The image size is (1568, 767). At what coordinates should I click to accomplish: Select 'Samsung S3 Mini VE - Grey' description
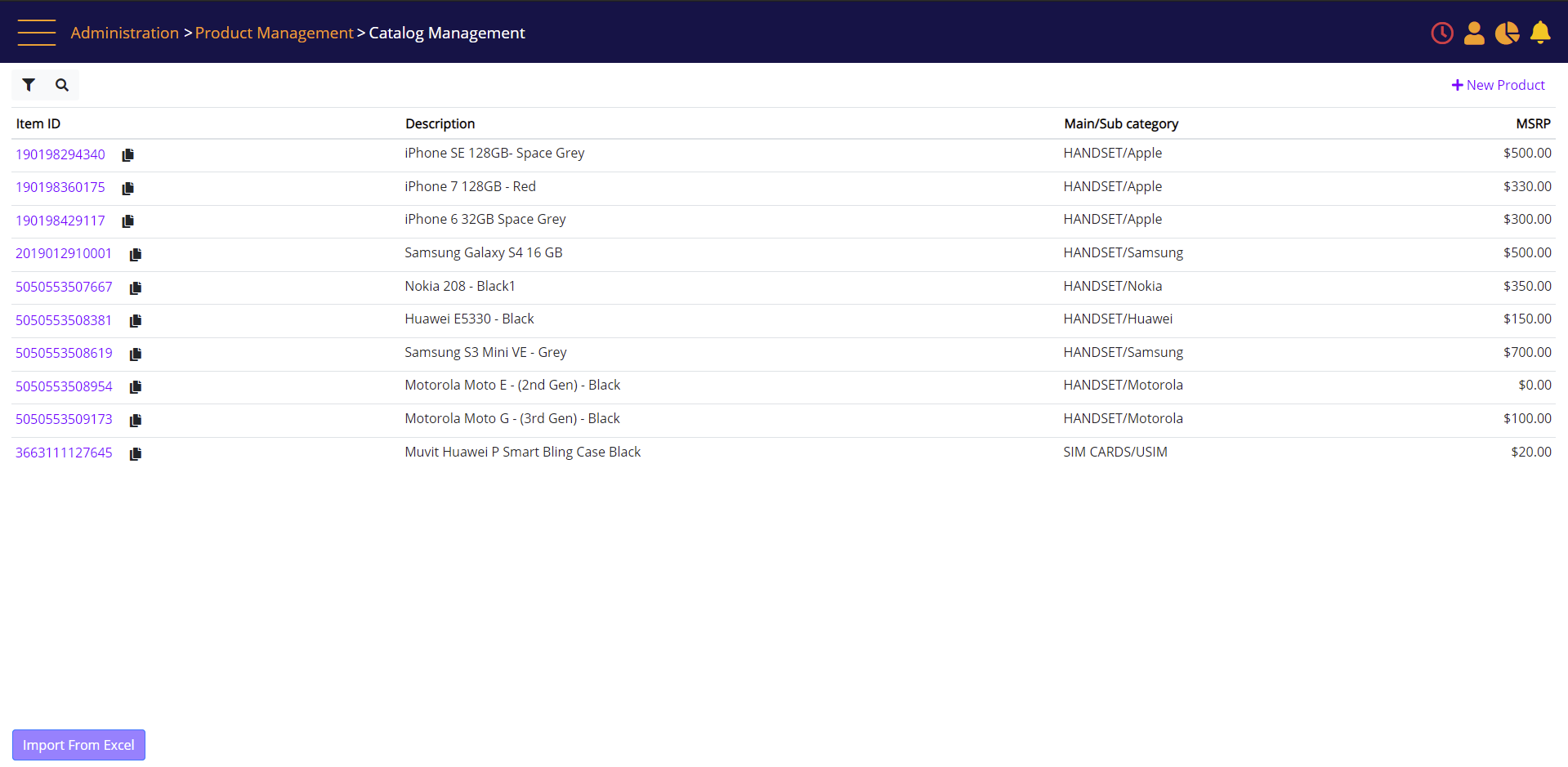(485, 352)
